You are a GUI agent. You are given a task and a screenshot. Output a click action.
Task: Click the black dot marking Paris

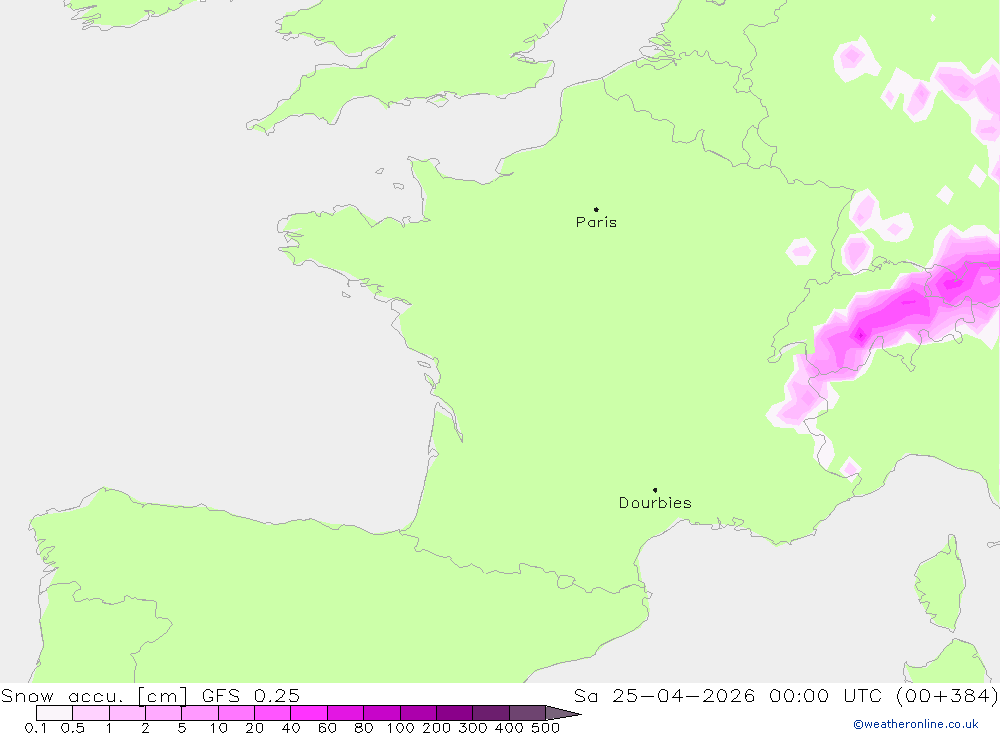coord(596,209)
